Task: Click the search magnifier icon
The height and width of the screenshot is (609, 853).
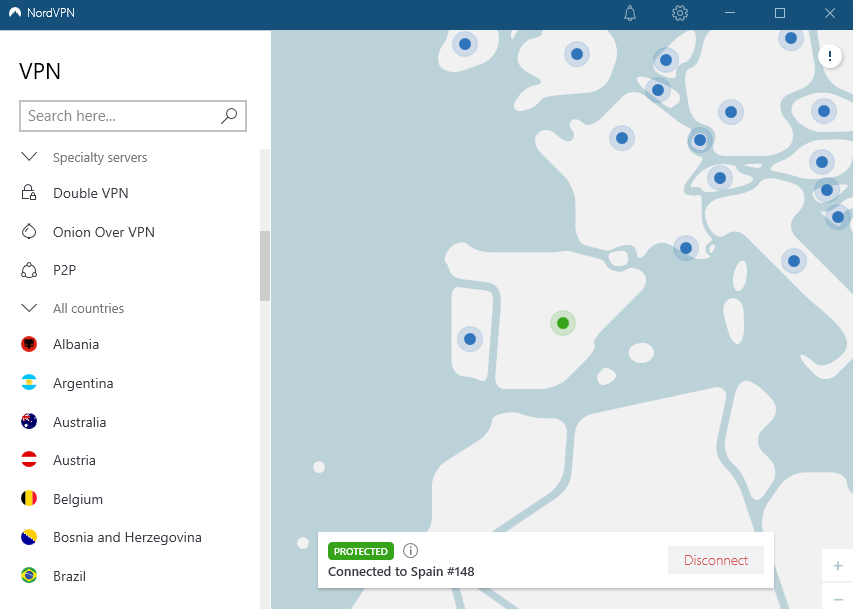Action: point(229,116)
